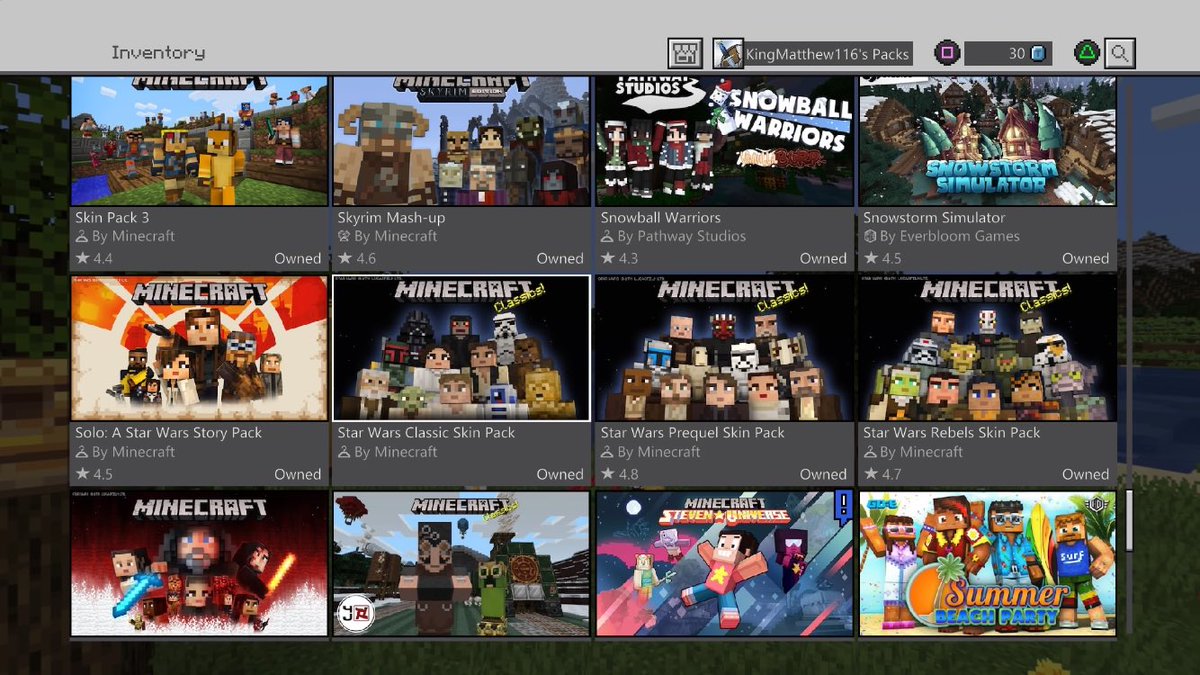
Task: Open the red lightsaber Star Wars pack thumbnail
Action: [199, 563]
